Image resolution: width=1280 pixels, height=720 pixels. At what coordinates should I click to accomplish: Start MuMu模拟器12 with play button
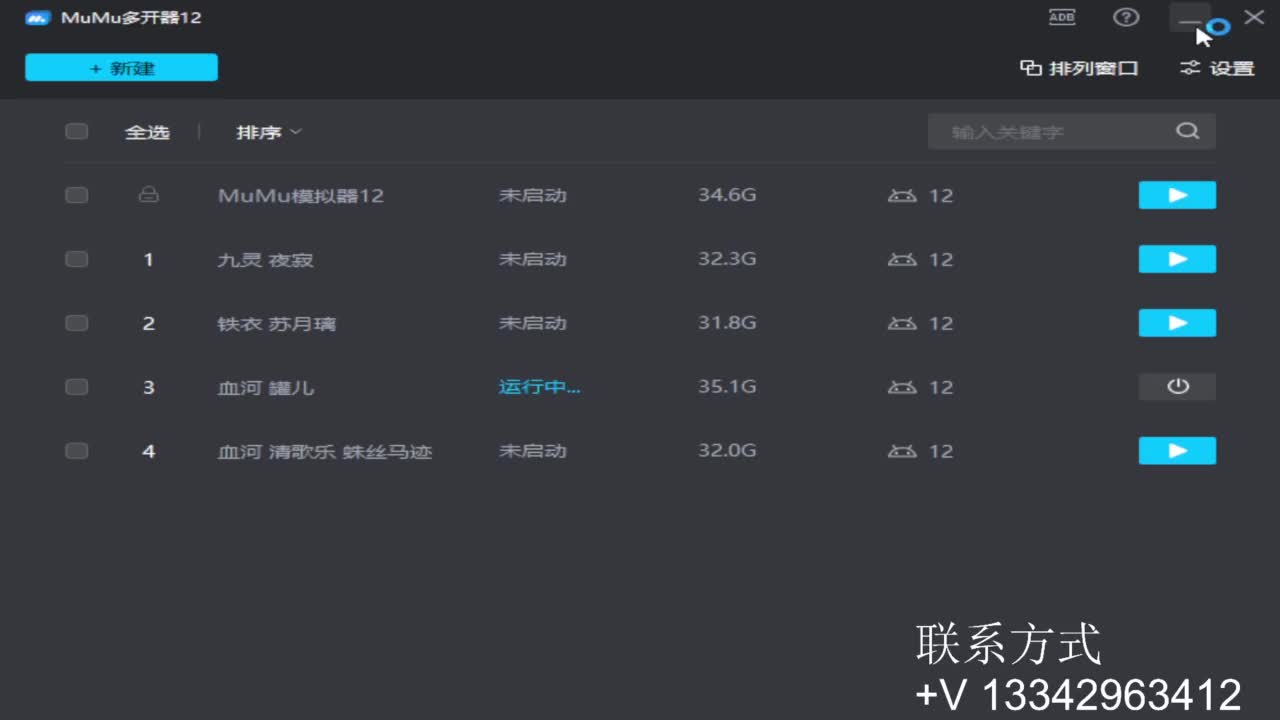coord(1177,195)
